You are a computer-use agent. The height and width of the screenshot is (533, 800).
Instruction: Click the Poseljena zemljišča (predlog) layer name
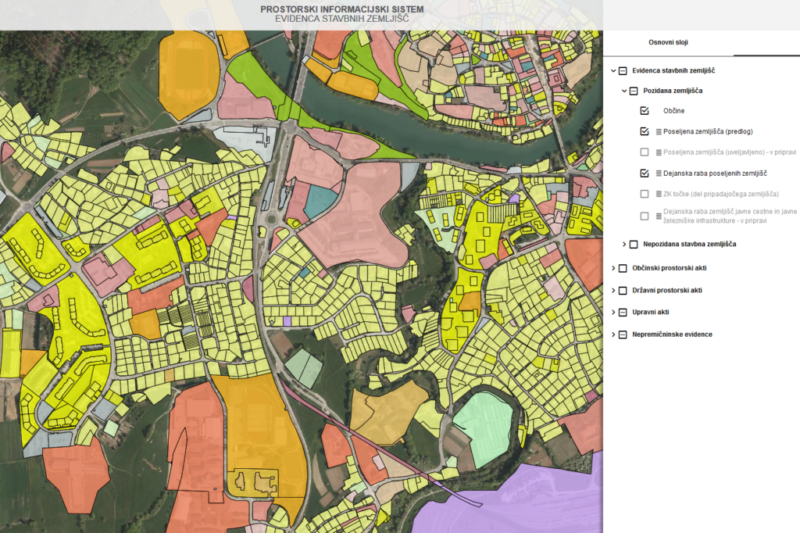tap(708, 132)
